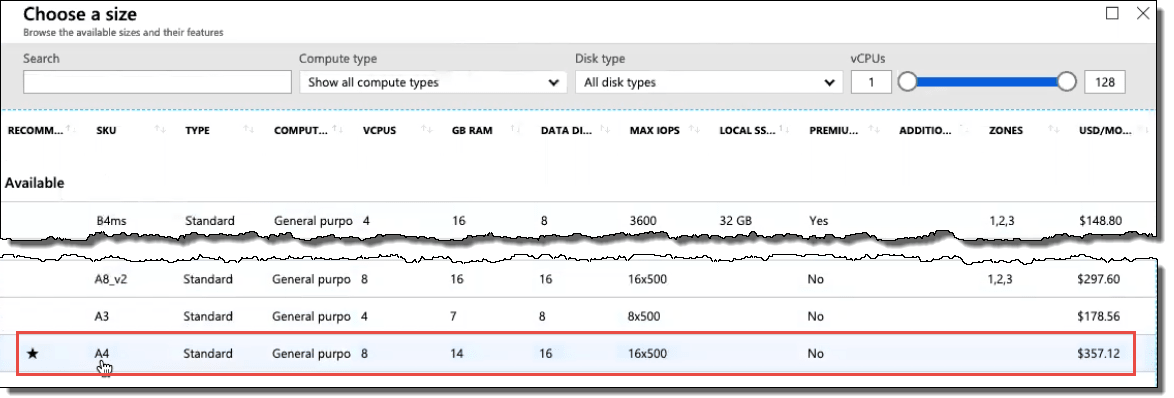
Task: Close the Choose a size blade
Action: (1143, 13)
